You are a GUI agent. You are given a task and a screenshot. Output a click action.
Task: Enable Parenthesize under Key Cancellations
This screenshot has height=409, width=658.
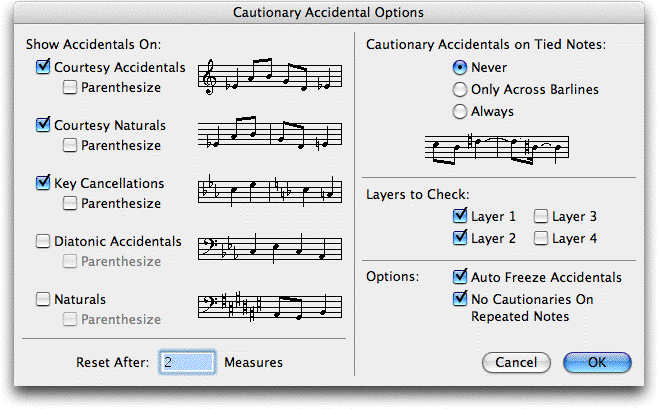click(x=70, y=203)
